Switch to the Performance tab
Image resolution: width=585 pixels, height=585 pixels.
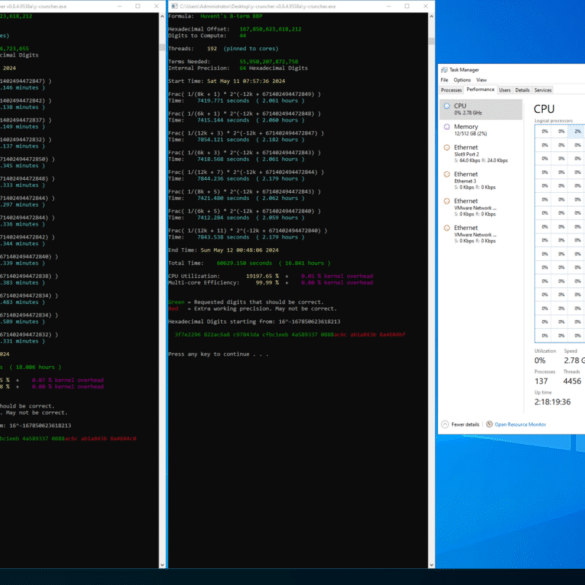[480, 90]
